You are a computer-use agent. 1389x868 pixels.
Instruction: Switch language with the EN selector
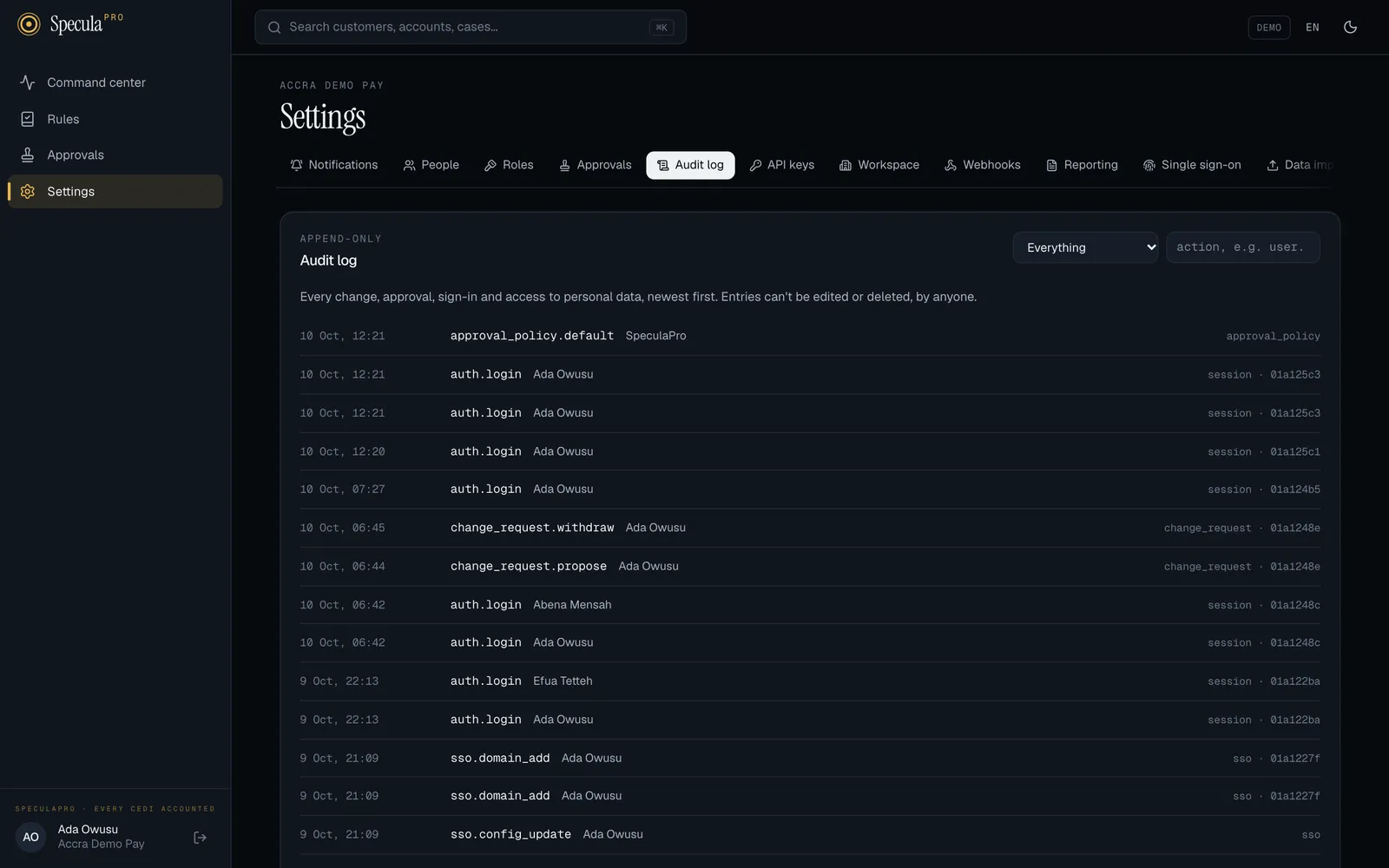1313,27
